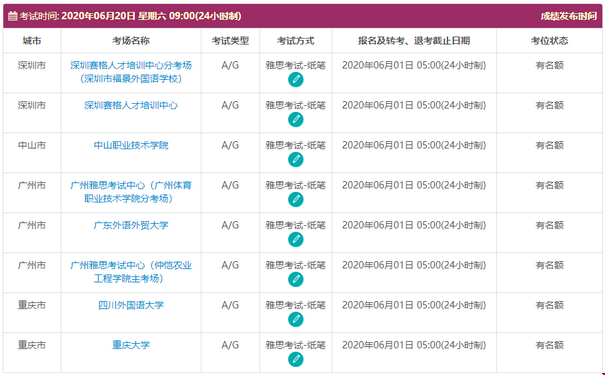The width and height of the screenshot is (605, 375).
Task: Open the 广东外语外贸大学 venue link
Action: [x=131, y=225]
